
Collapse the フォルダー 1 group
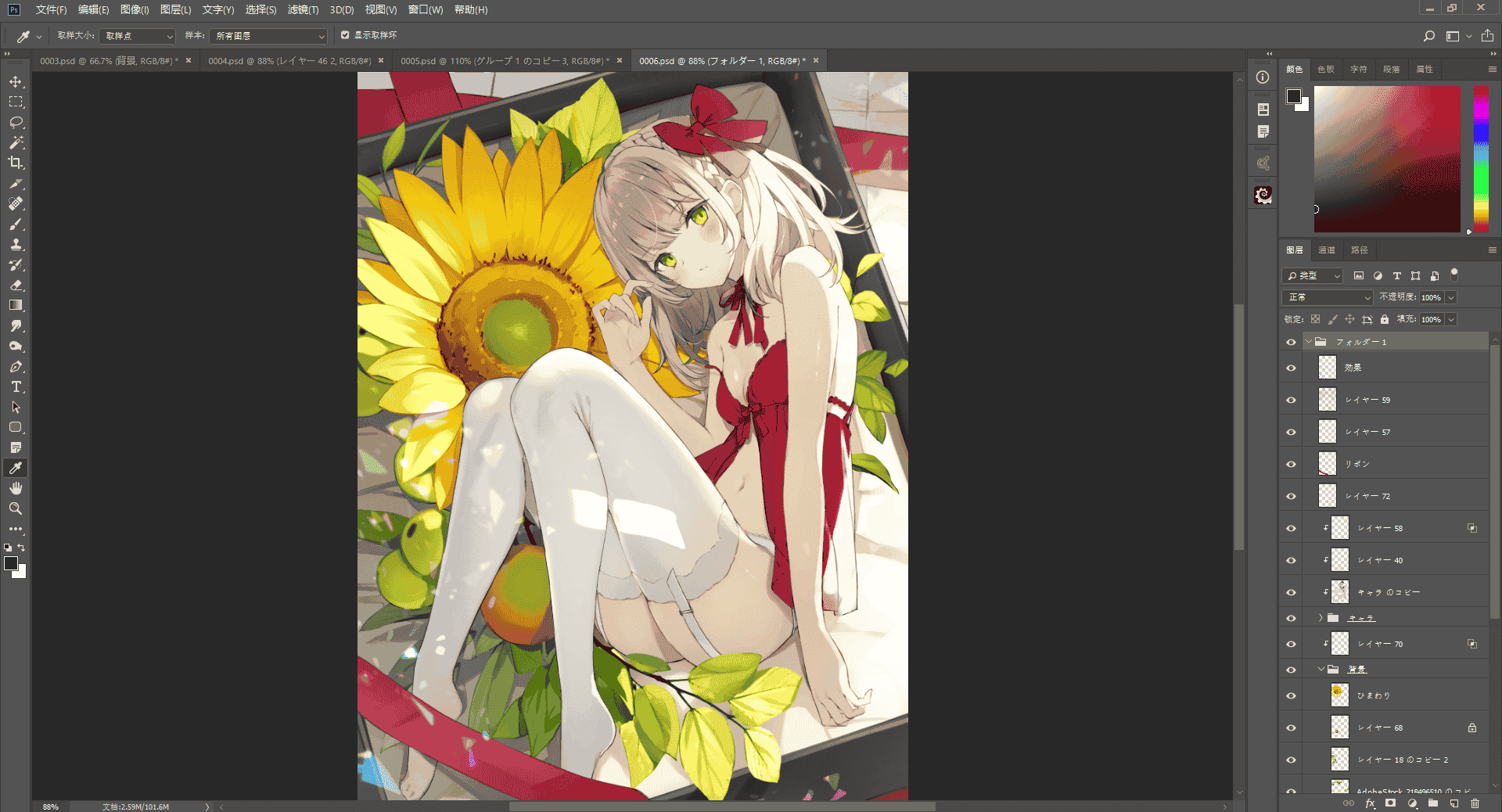tap(1308, 342)
